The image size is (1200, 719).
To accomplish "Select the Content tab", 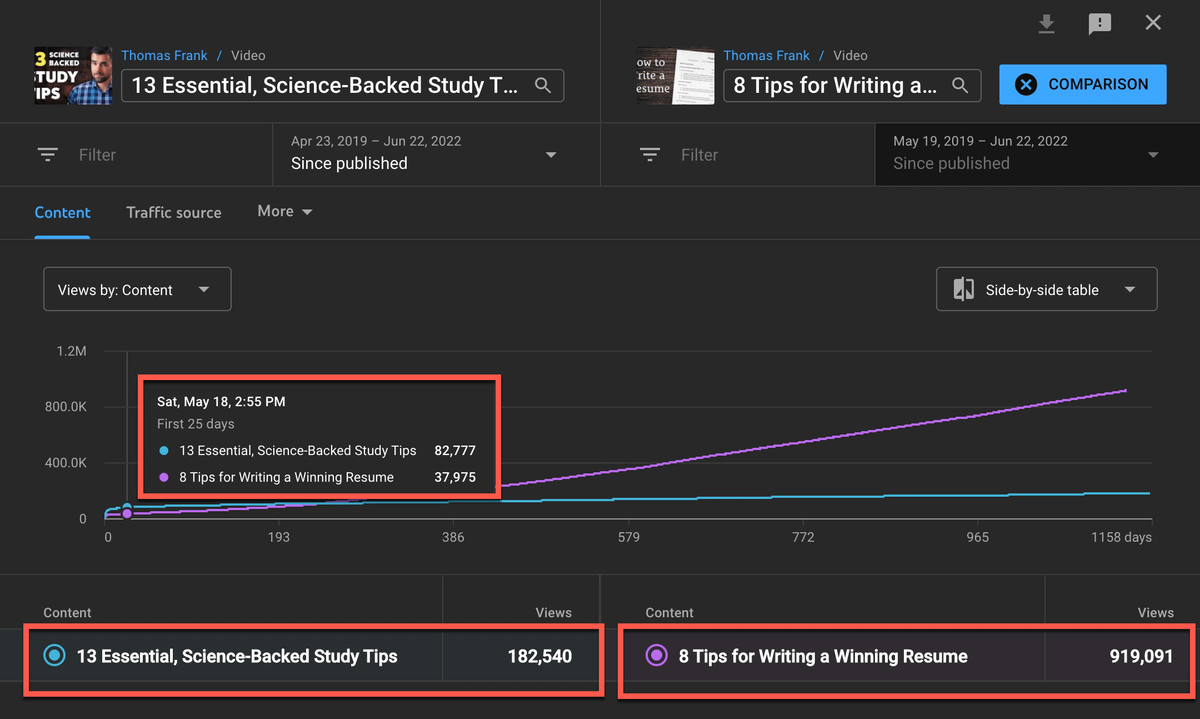I will point(62,212).
